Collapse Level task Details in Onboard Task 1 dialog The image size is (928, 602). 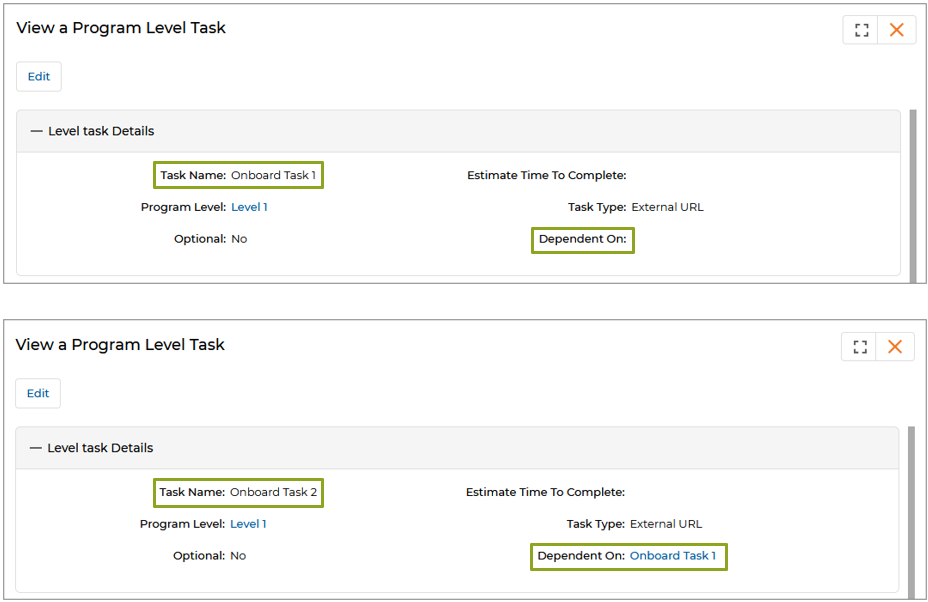coord(37,131)
